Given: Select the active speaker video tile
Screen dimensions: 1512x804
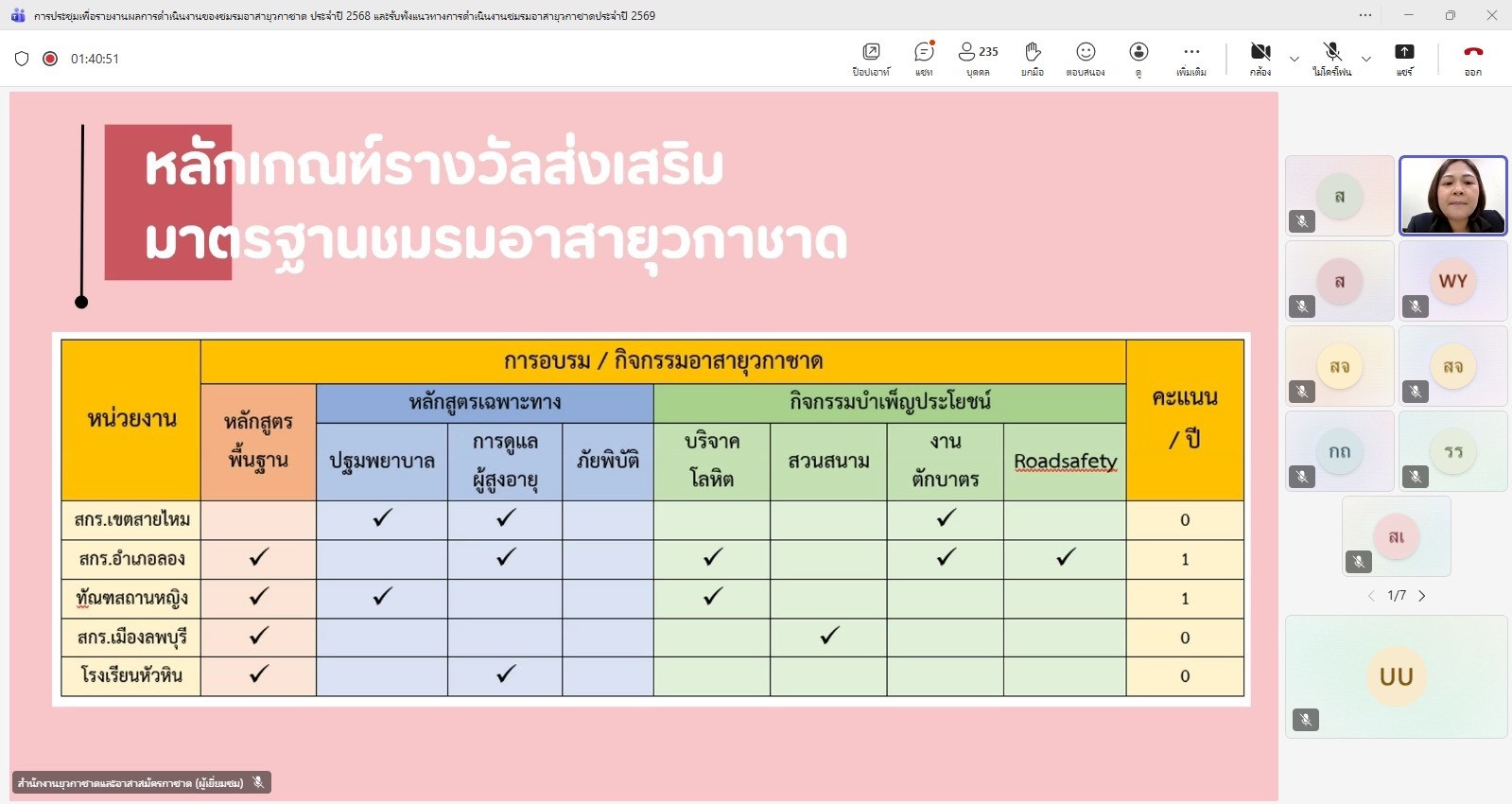Looking at the screenshot, I should 1452,196.
